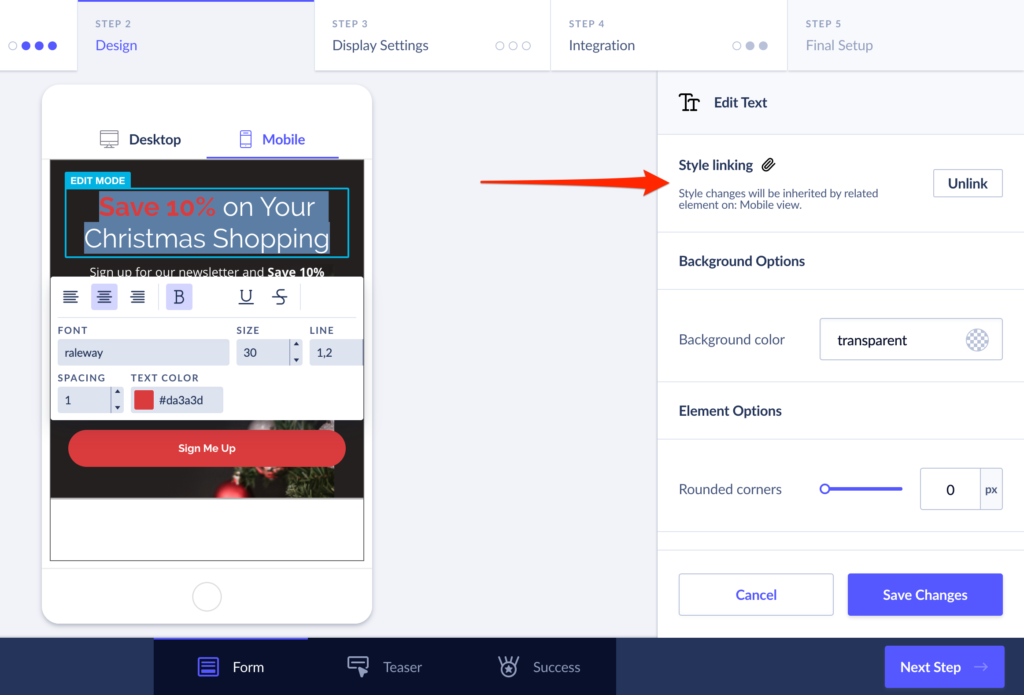Decrease spacing with down arrow
This screenshot has height=695, width=1024.
click(x=117, y=407)
